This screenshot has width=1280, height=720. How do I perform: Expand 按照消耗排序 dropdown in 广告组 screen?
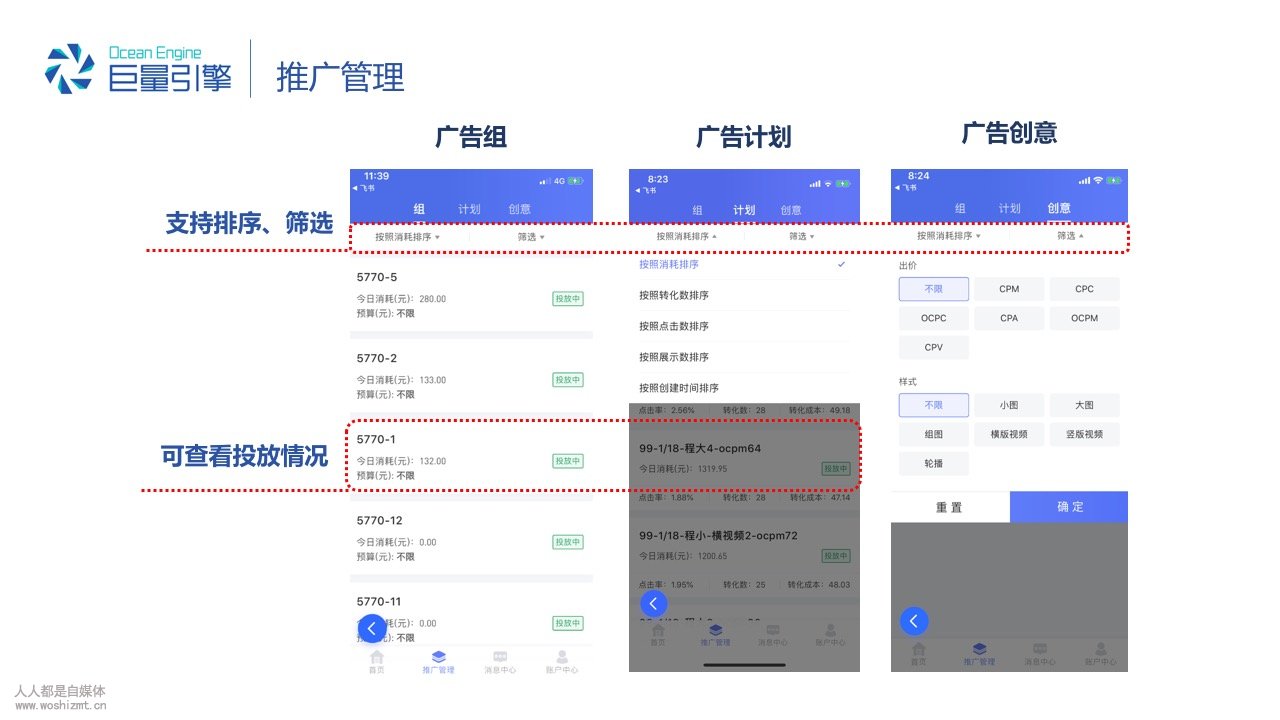(x=407, y=237)
